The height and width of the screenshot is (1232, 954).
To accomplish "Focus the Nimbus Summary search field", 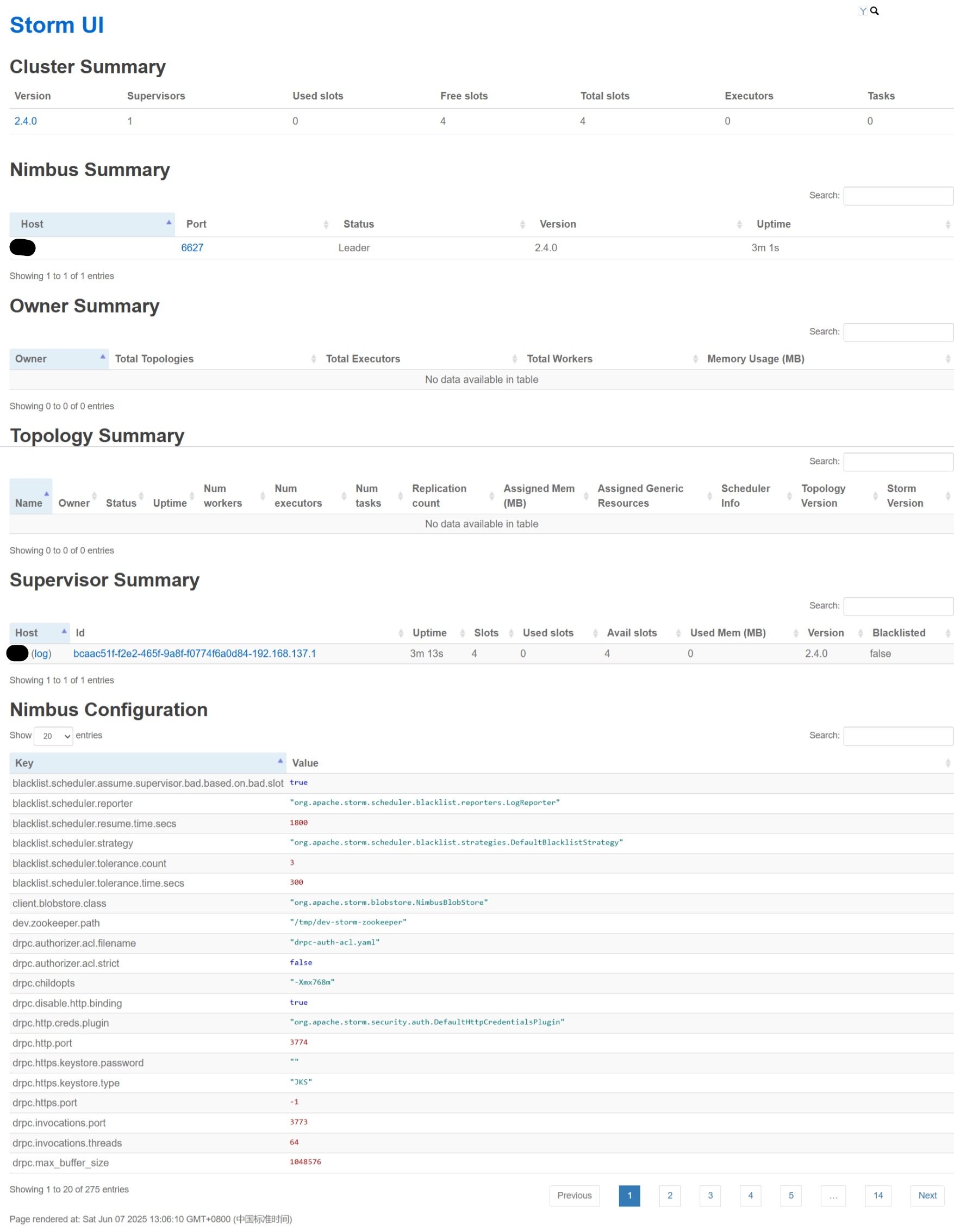I will [x=897, y=196].
